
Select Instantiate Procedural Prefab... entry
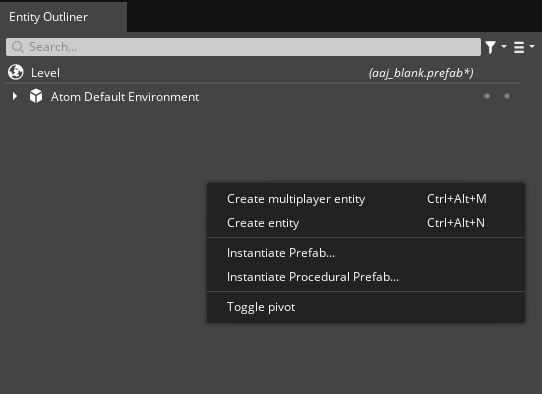click(366, 277)
